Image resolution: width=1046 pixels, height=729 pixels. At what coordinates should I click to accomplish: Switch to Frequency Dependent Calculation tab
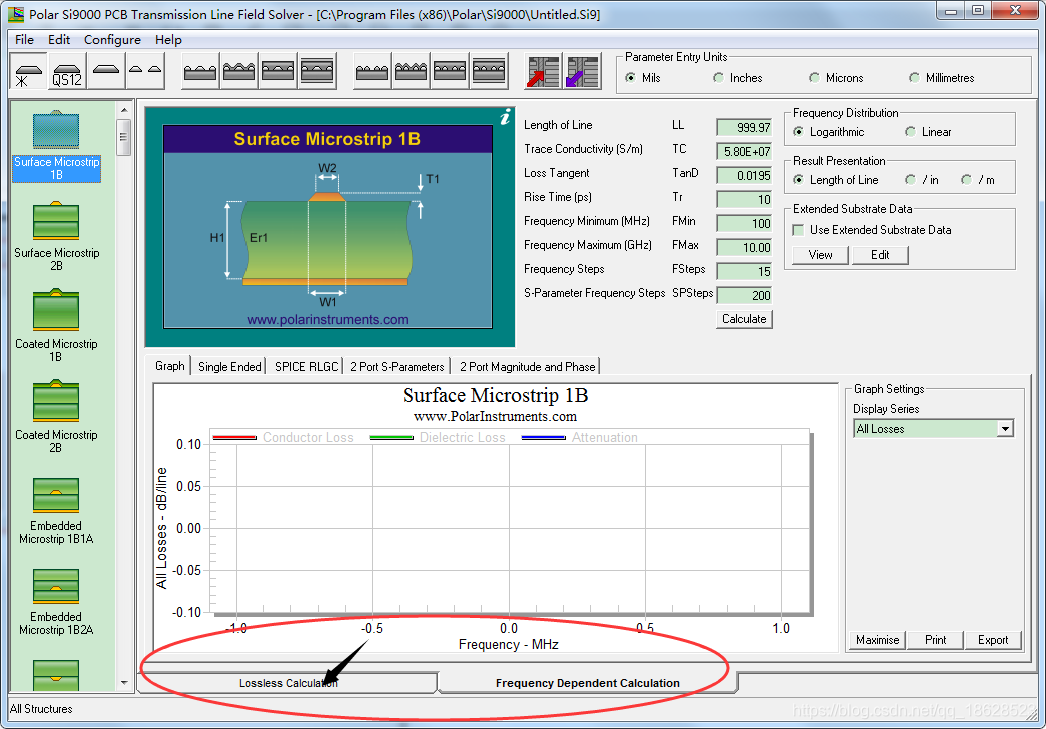pos(588,683)
